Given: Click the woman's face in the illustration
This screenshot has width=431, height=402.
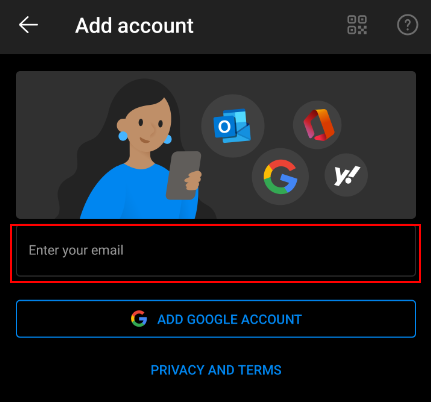Looking at the screenshot, I should coord(148,123).
